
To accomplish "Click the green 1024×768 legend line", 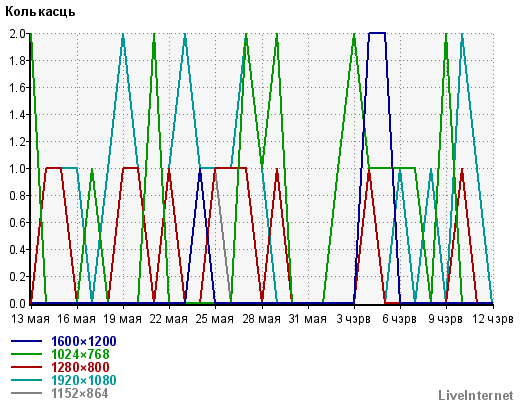I will (x=26, y=354).
